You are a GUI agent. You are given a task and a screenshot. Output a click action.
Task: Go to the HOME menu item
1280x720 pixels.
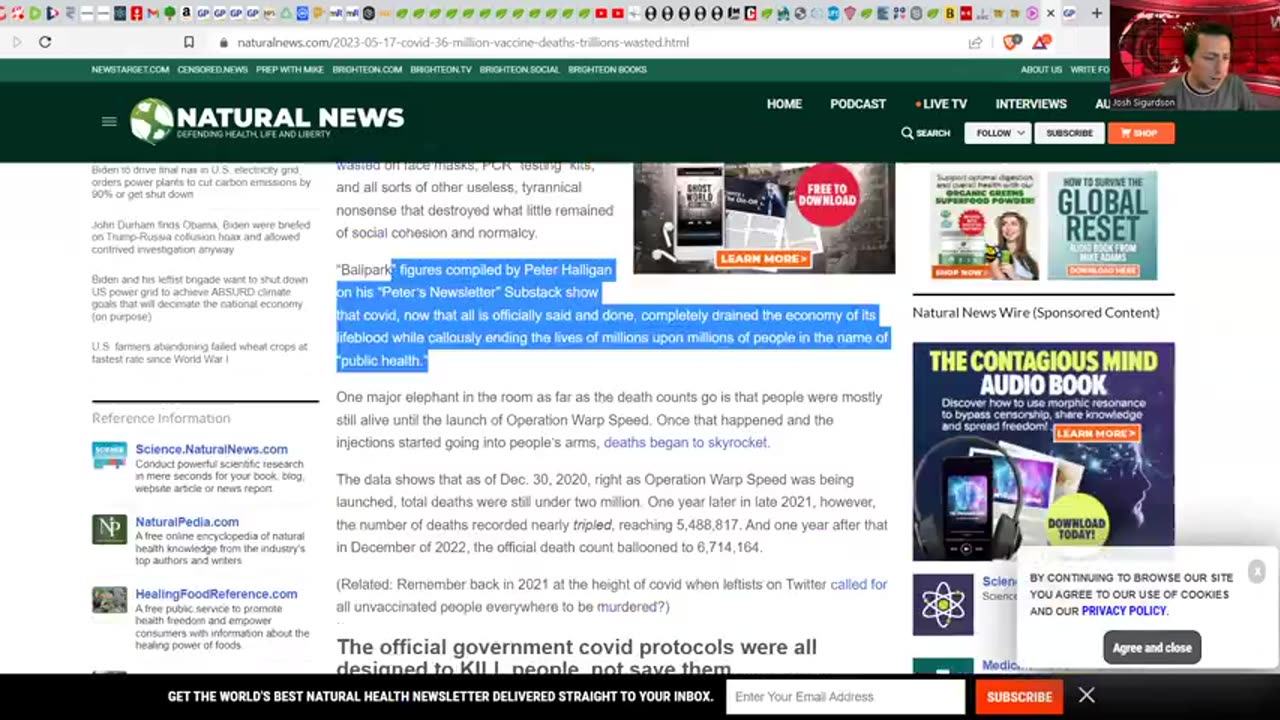pyautogui.click(x=784, y=104)
